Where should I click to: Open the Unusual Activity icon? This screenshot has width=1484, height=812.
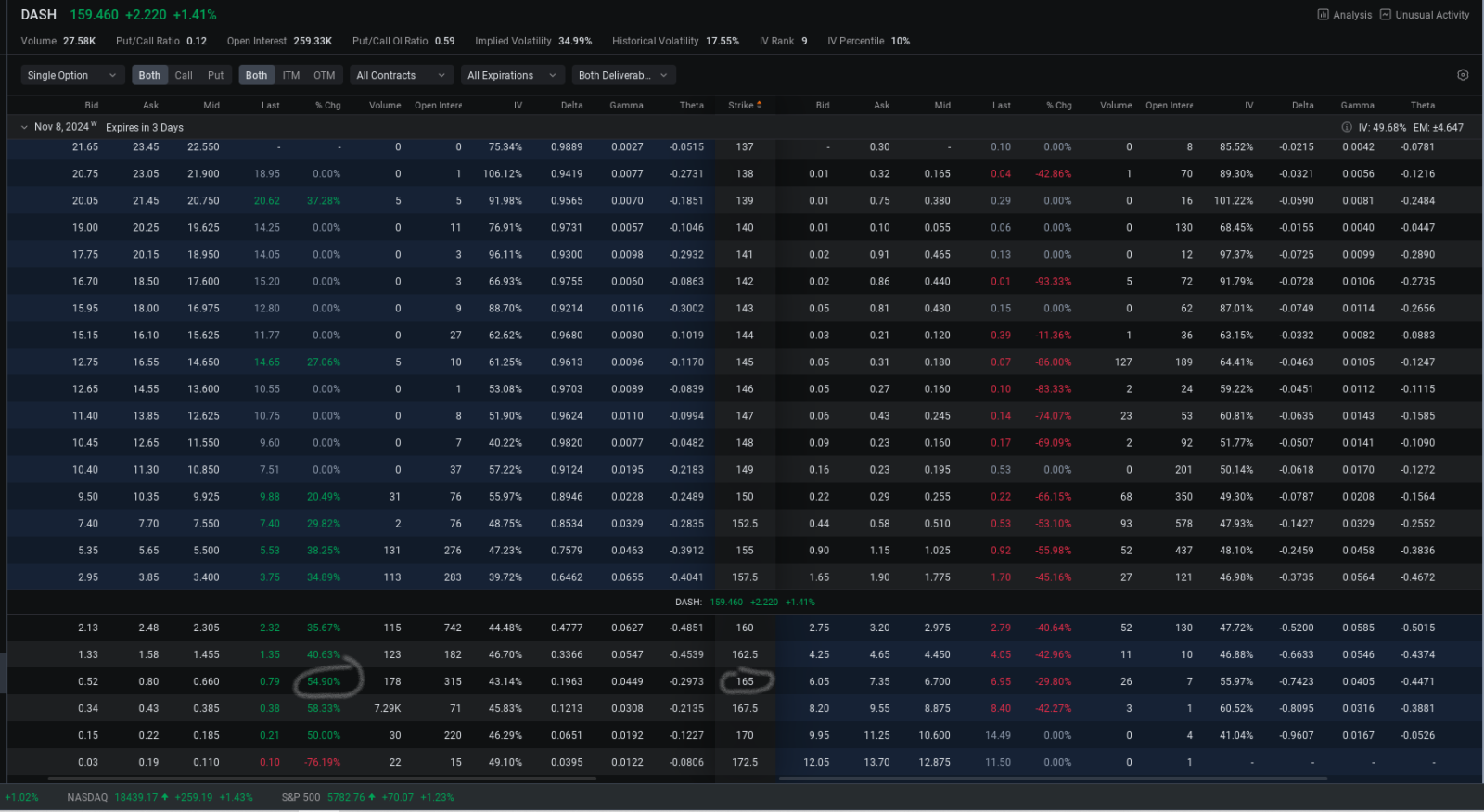click(x=1385, y=15)
